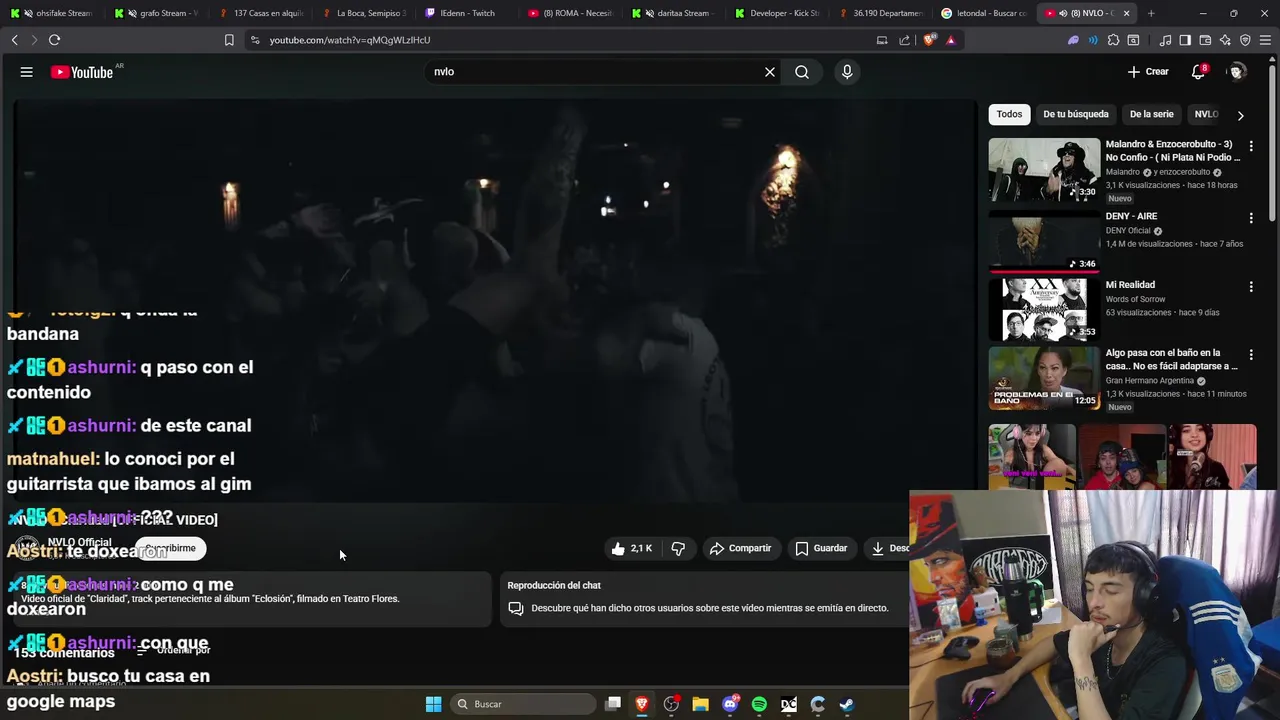Open the YouTube hamburger guide menu

pyautogui.click(x=27, y=72)
